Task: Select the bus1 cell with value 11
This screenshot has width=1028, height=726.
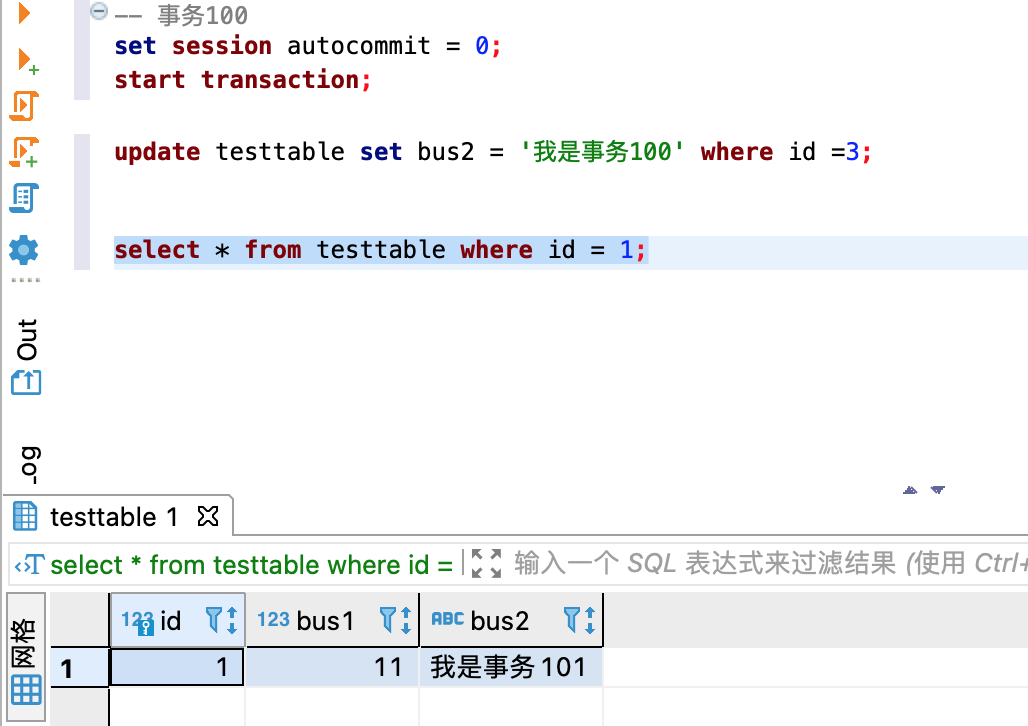Action: (332, 668)
